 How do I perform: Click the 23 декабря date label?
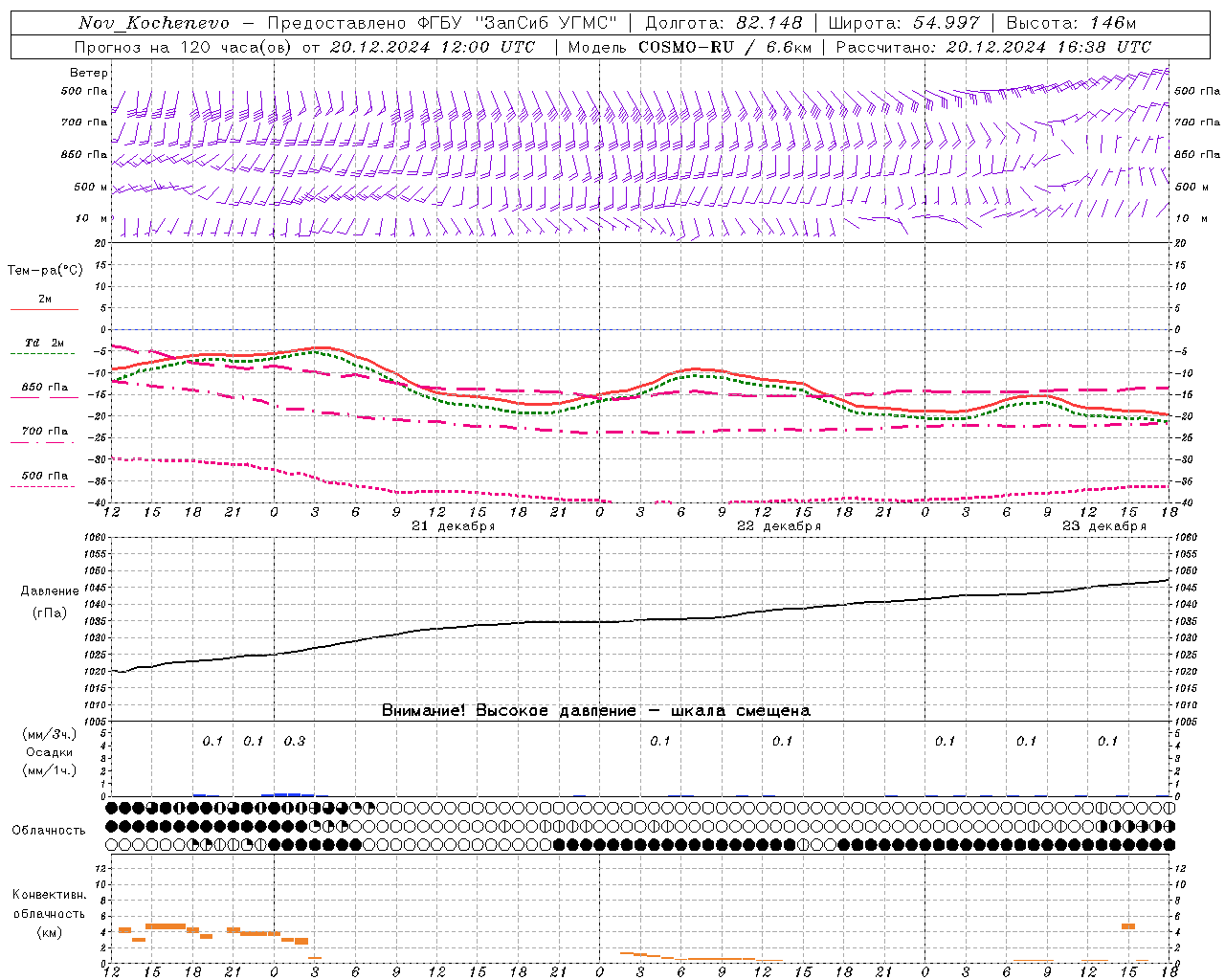[1103, 526]
